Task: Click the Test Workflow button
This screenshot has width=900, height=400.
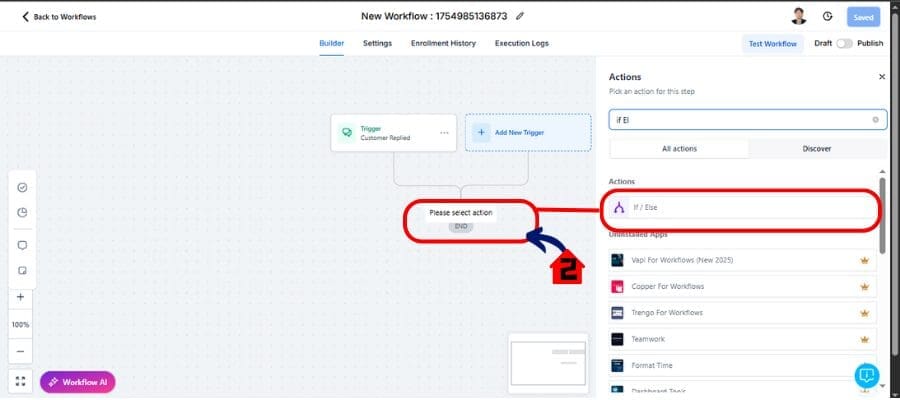Action: (x=773, y=44)
